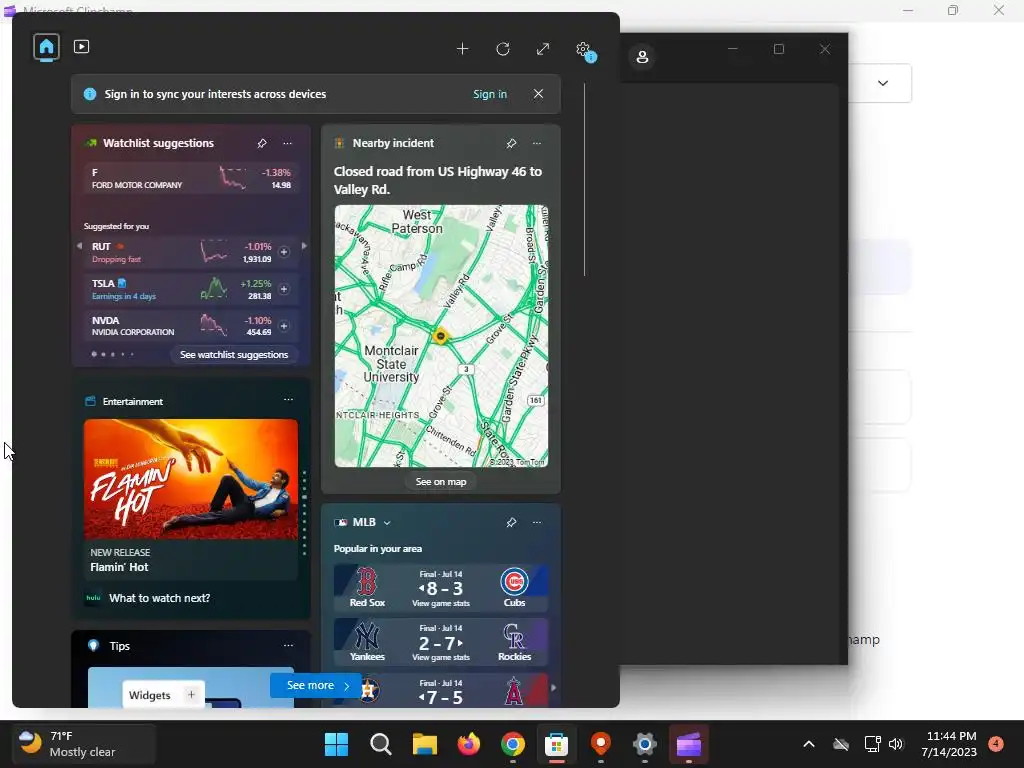Show next MLB games arrow
The width and height of the screenshot is (1024, 768).
(x=554, y=687)
